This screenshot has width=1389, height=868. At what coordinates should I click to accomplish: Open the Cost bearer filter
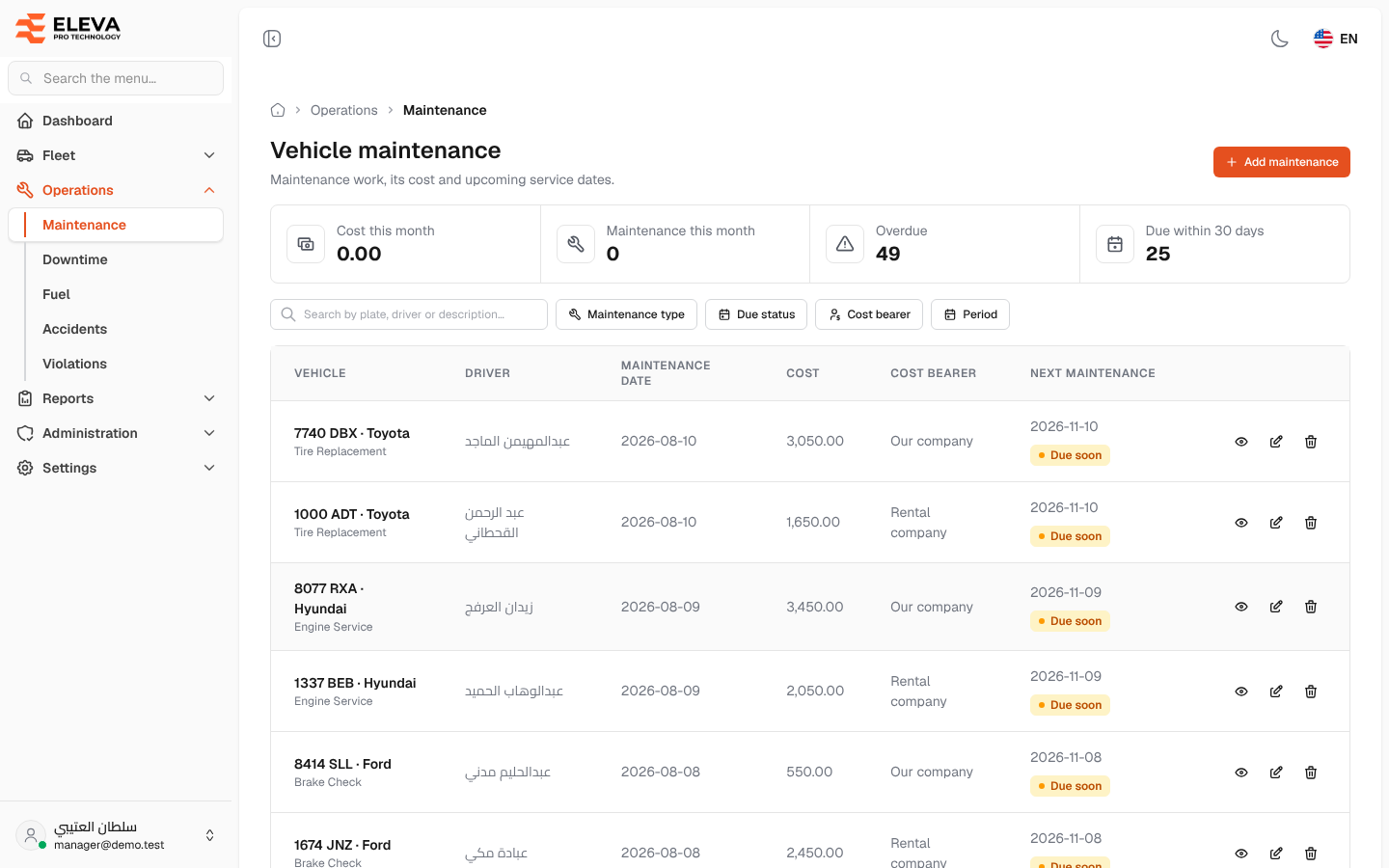(x=869, y=314)
